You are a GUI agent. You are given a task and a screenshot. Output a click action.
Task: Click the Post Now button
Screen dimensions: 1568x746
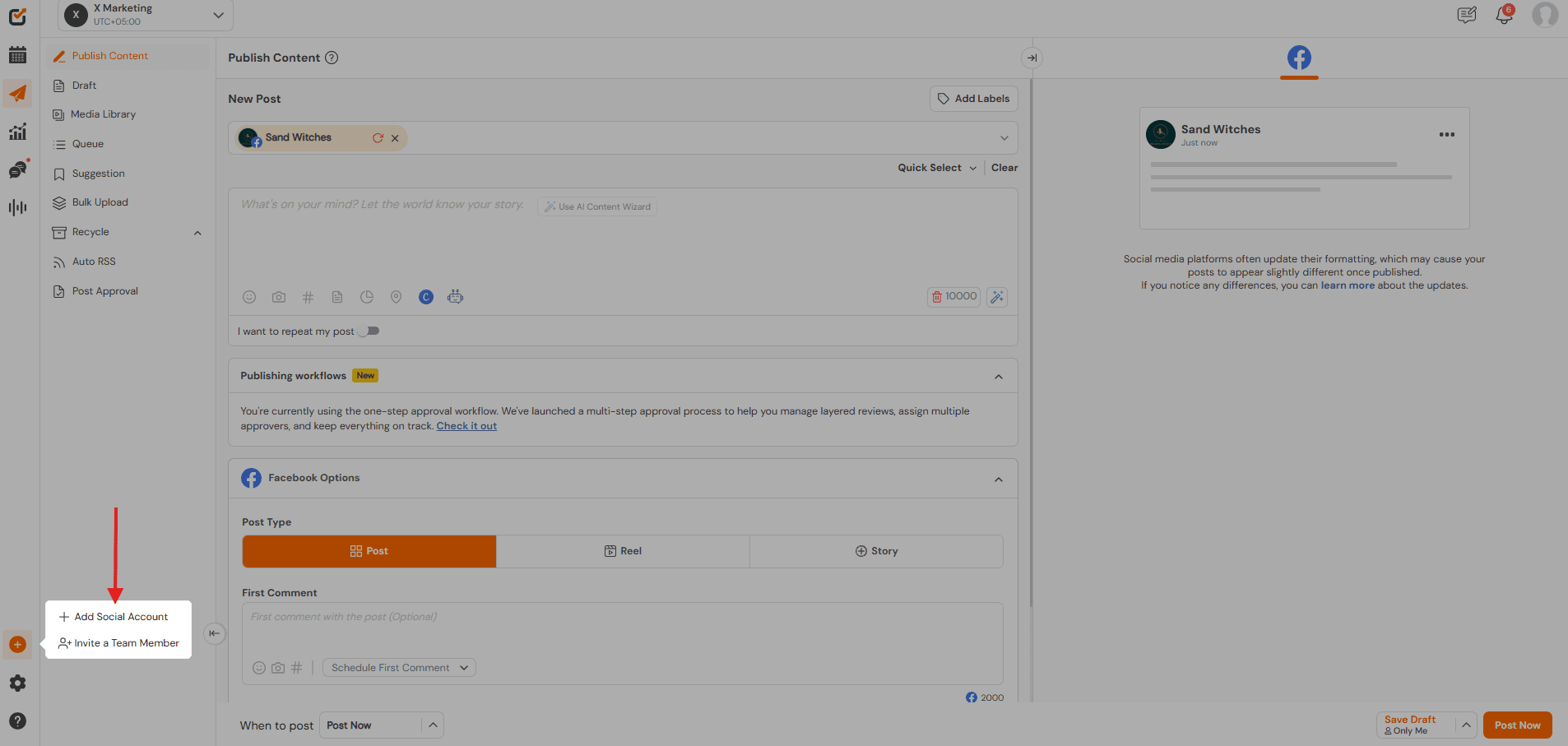pos(1516,725)
